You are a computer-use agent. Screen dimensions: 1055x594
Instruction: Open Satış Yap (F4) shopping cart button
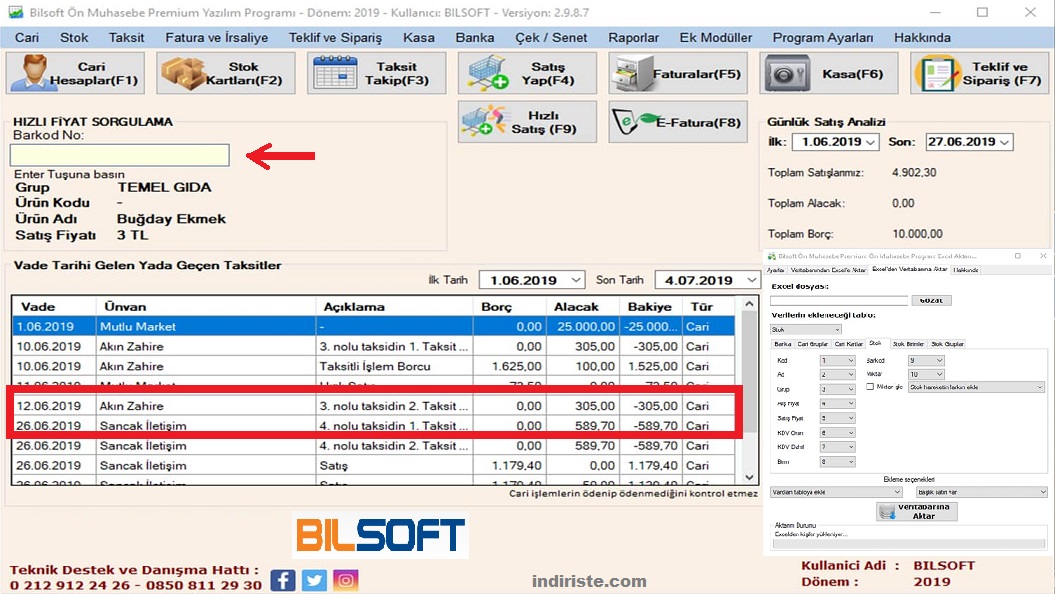coord(528,73)
